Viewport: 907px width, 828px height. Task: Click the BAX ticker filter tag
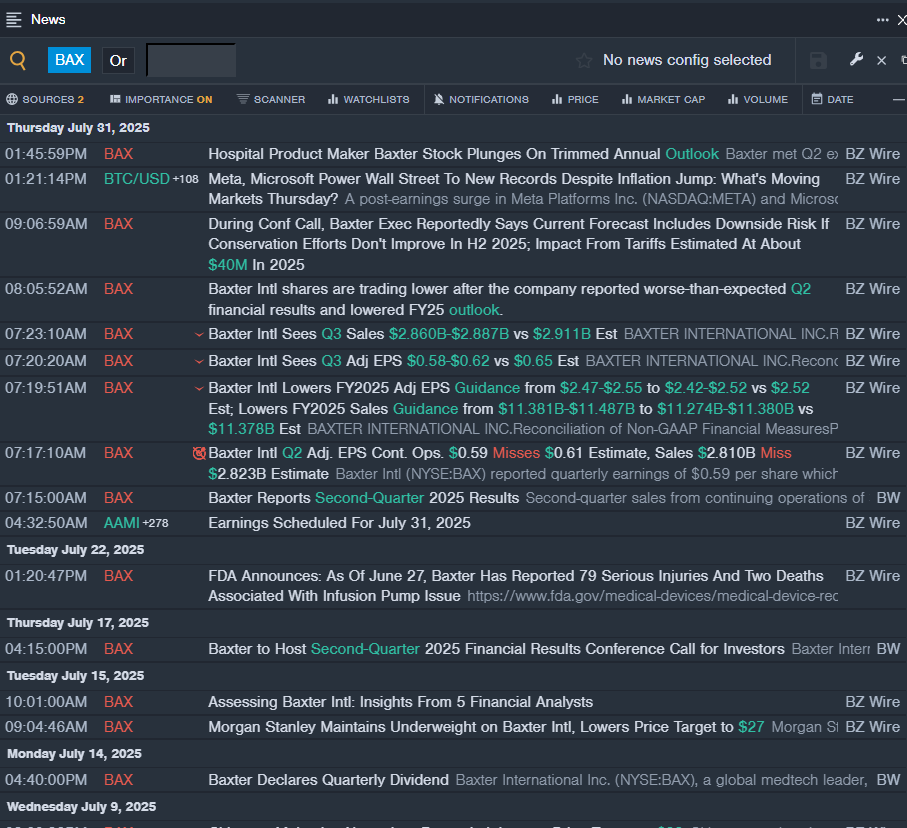69,60
